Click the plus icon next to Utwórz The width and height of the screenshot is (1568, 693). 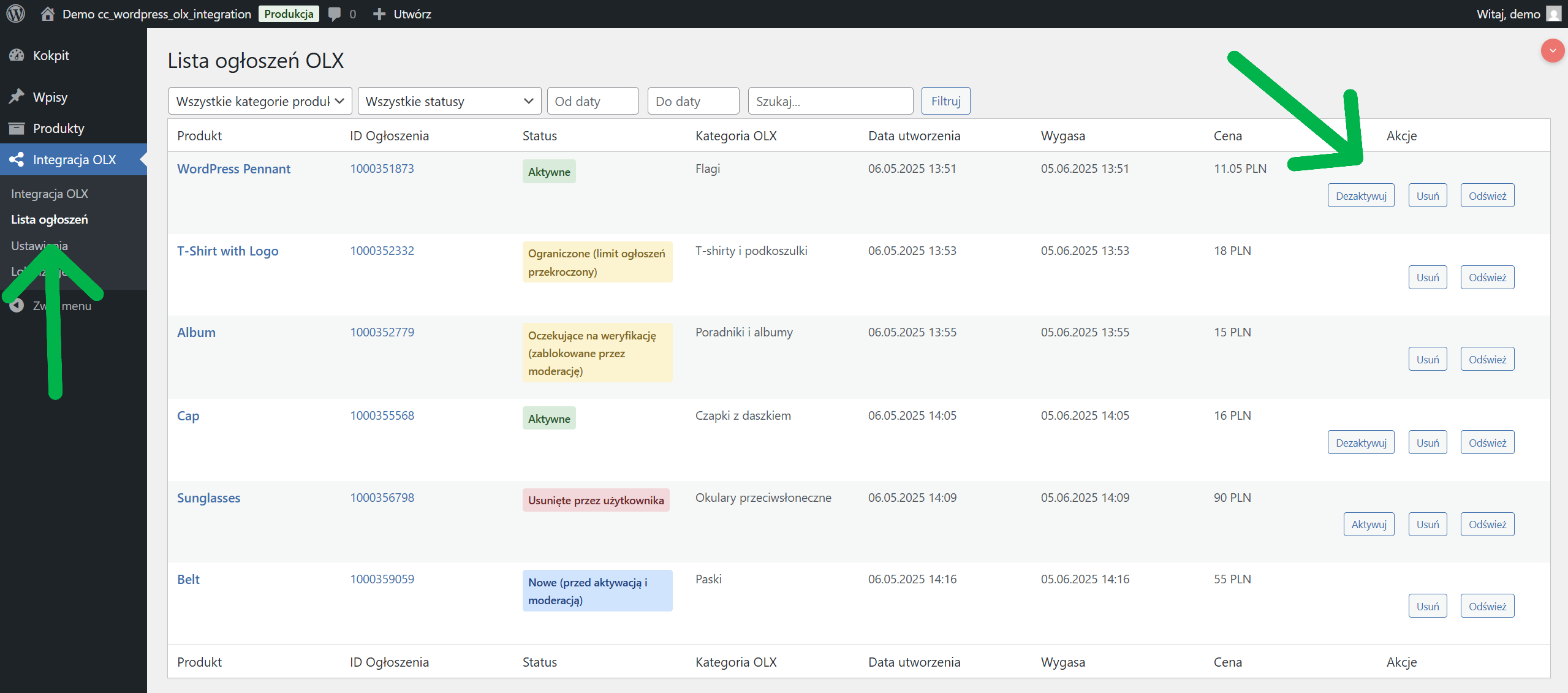(379, 13)
